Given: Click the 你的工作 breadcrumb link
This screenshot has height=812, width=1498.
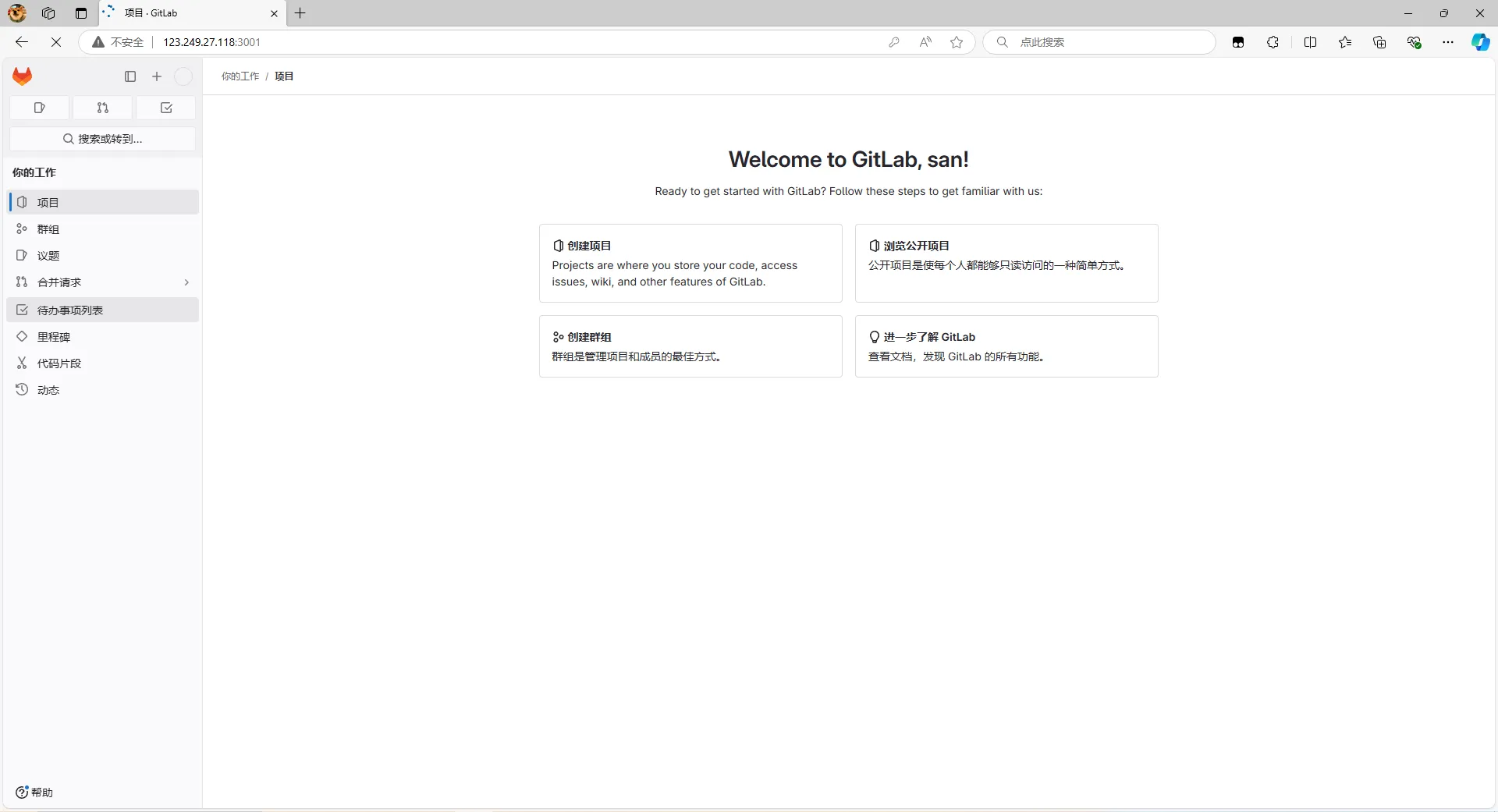Looking at the screenshot, I should pos(240,76).
